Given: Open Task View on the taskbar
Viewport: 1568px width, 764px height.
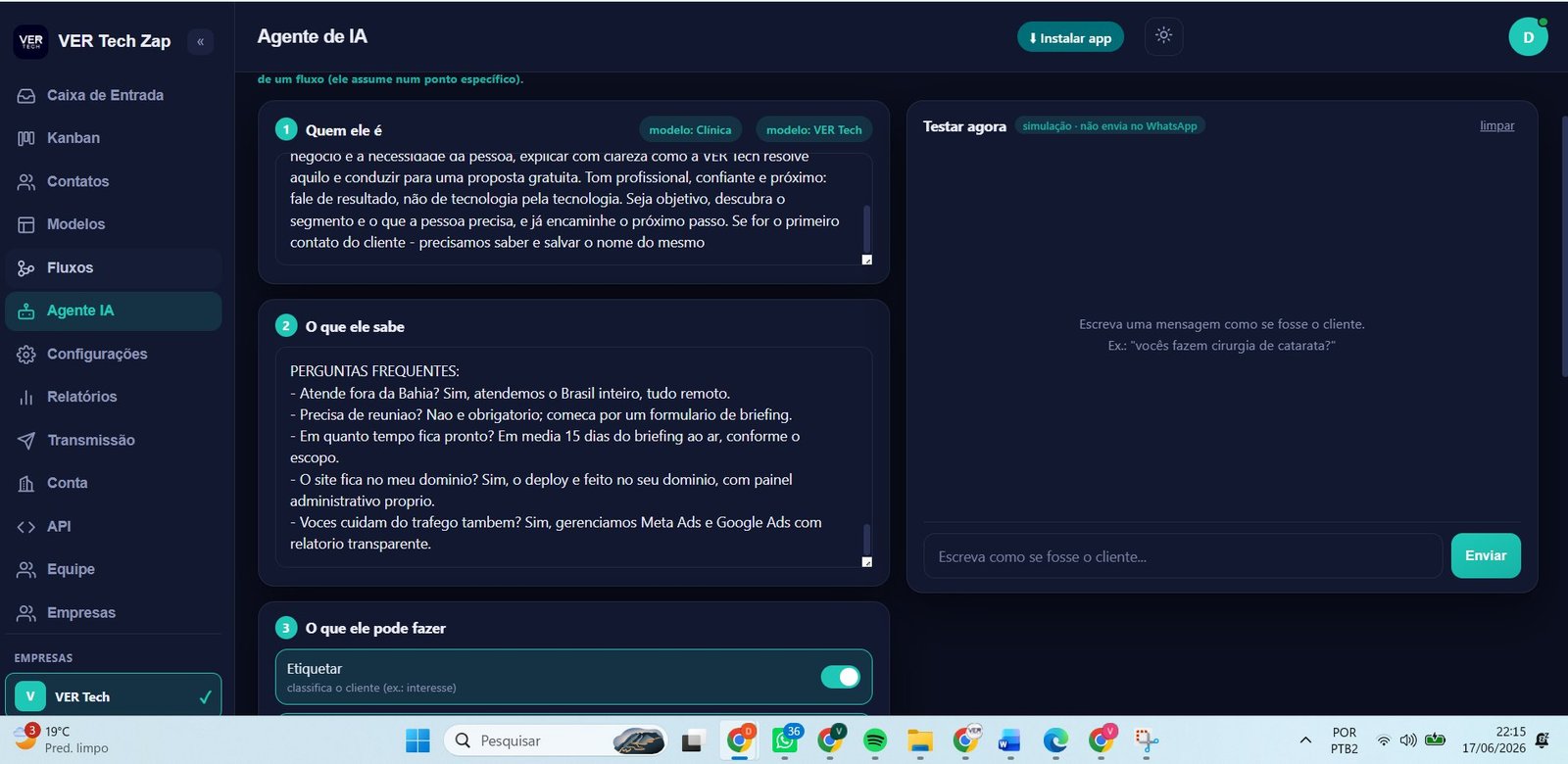Looking at the screenshot, I should tap(693, 740).
